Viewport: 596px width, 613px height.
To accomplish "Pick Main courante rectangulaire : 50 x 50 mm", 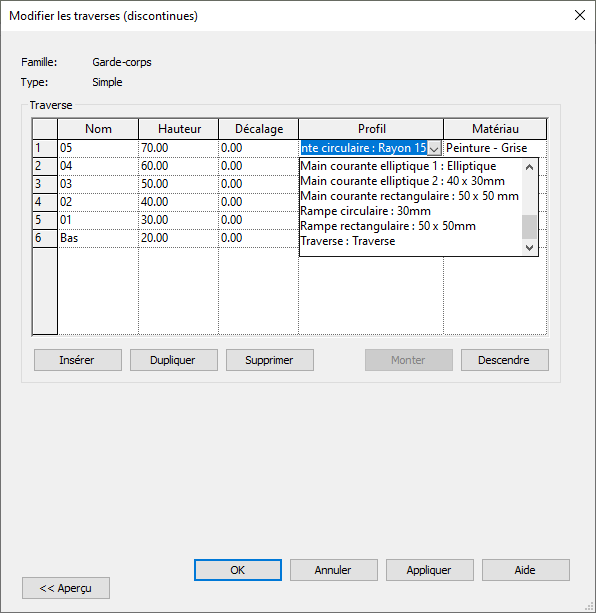I will pos(410,196).
